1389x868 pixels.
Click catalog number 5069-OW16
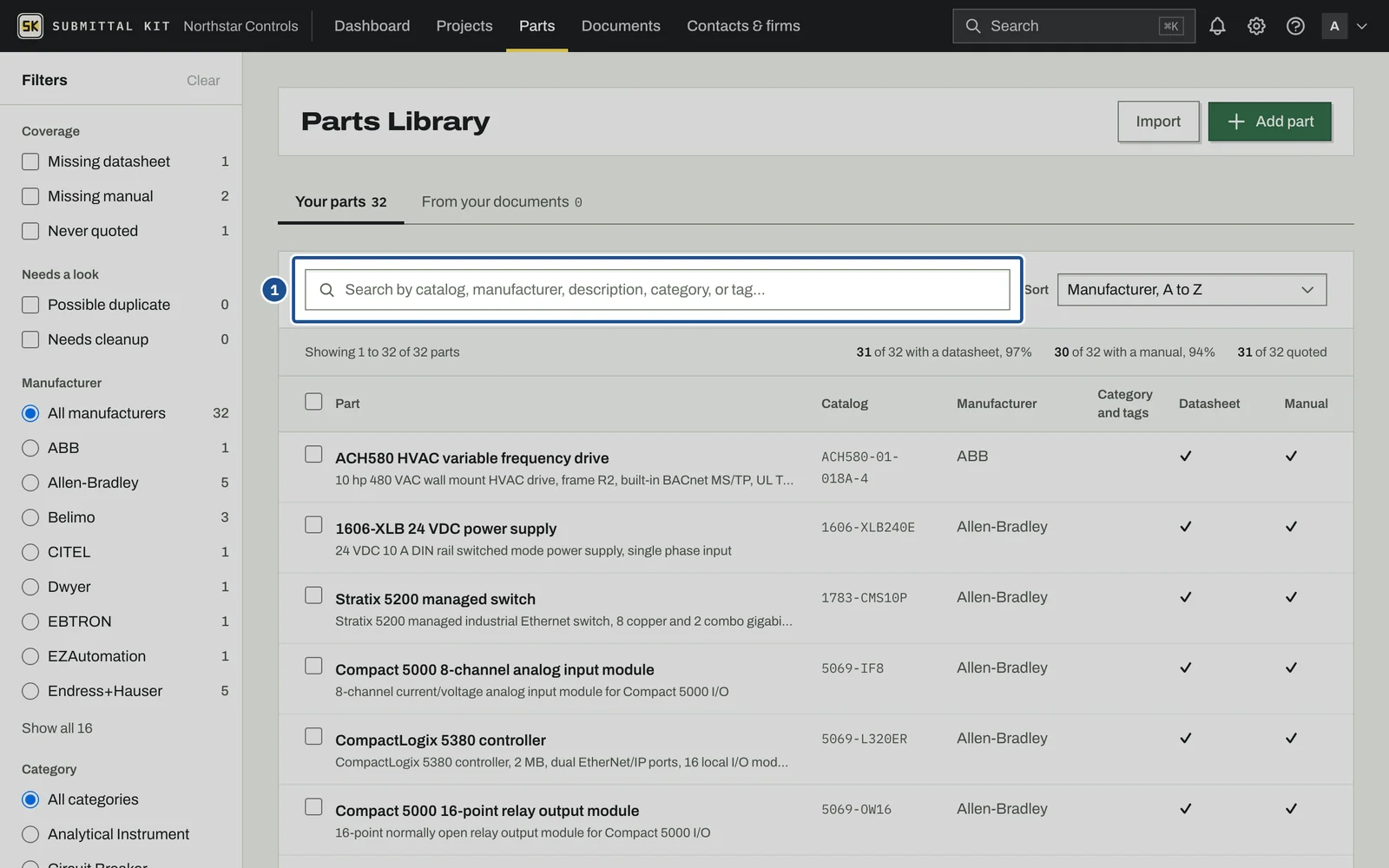tap(856, 809)
